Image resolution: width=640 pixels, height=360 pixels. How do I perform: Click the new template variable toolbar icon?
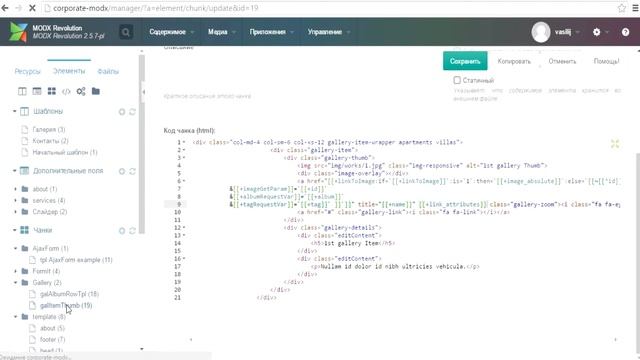[37, 91]
